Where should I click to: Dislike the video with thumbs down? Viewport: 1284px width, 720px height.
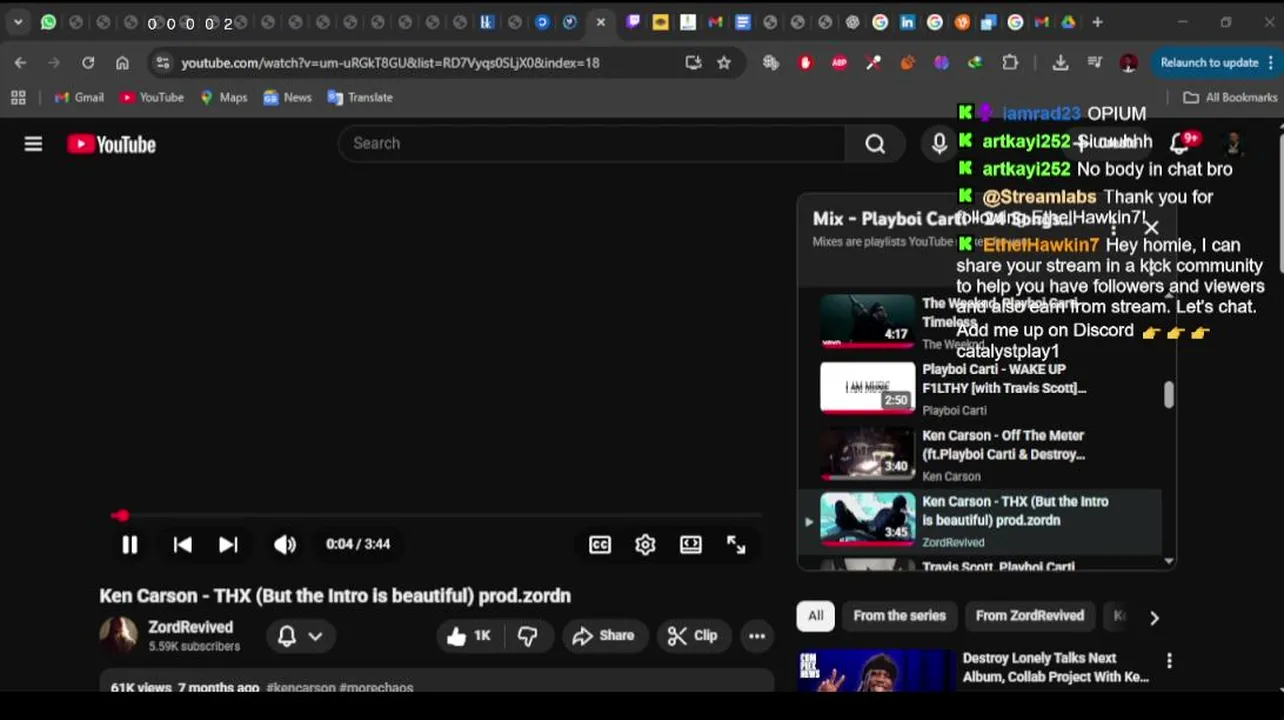(x=527, y=636)
